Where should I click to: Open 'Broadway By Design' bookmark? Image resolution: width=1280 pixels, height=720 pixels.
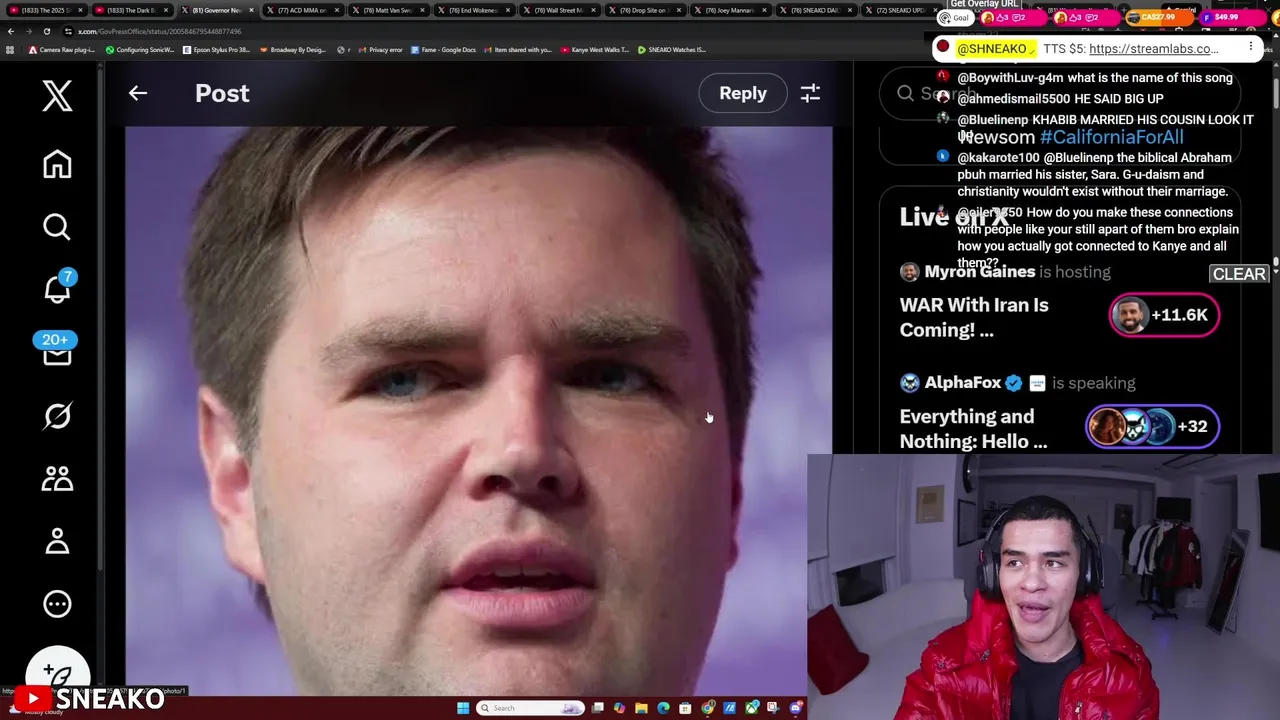pyautogui.click(x=293, y=49)
